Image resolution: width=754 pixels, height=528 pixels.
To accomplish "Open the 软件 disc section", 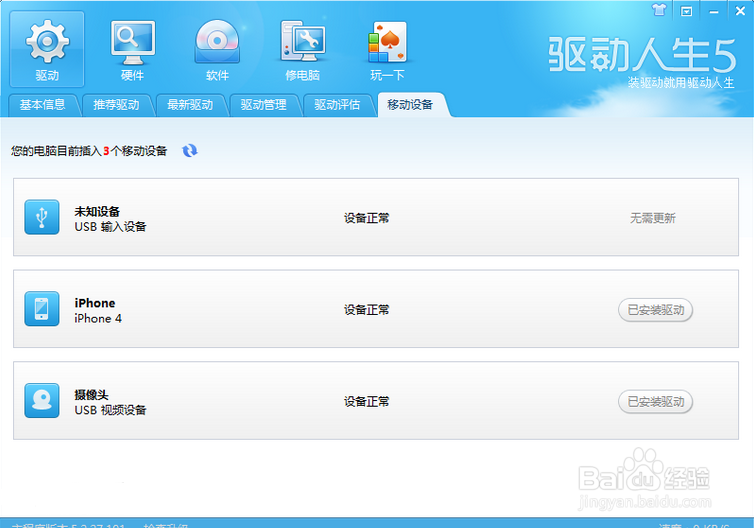I will [217, 50].
